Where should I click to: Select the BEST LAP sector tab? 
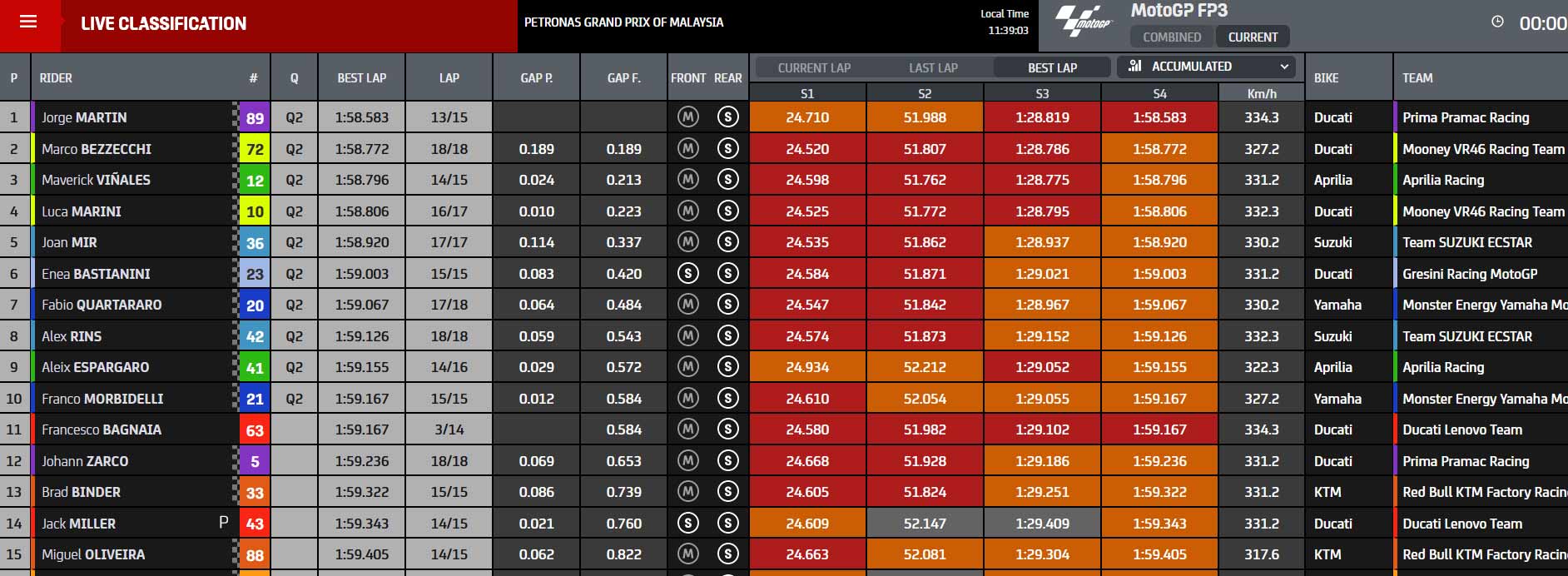pyautogui.click(x=1052, y=67)
